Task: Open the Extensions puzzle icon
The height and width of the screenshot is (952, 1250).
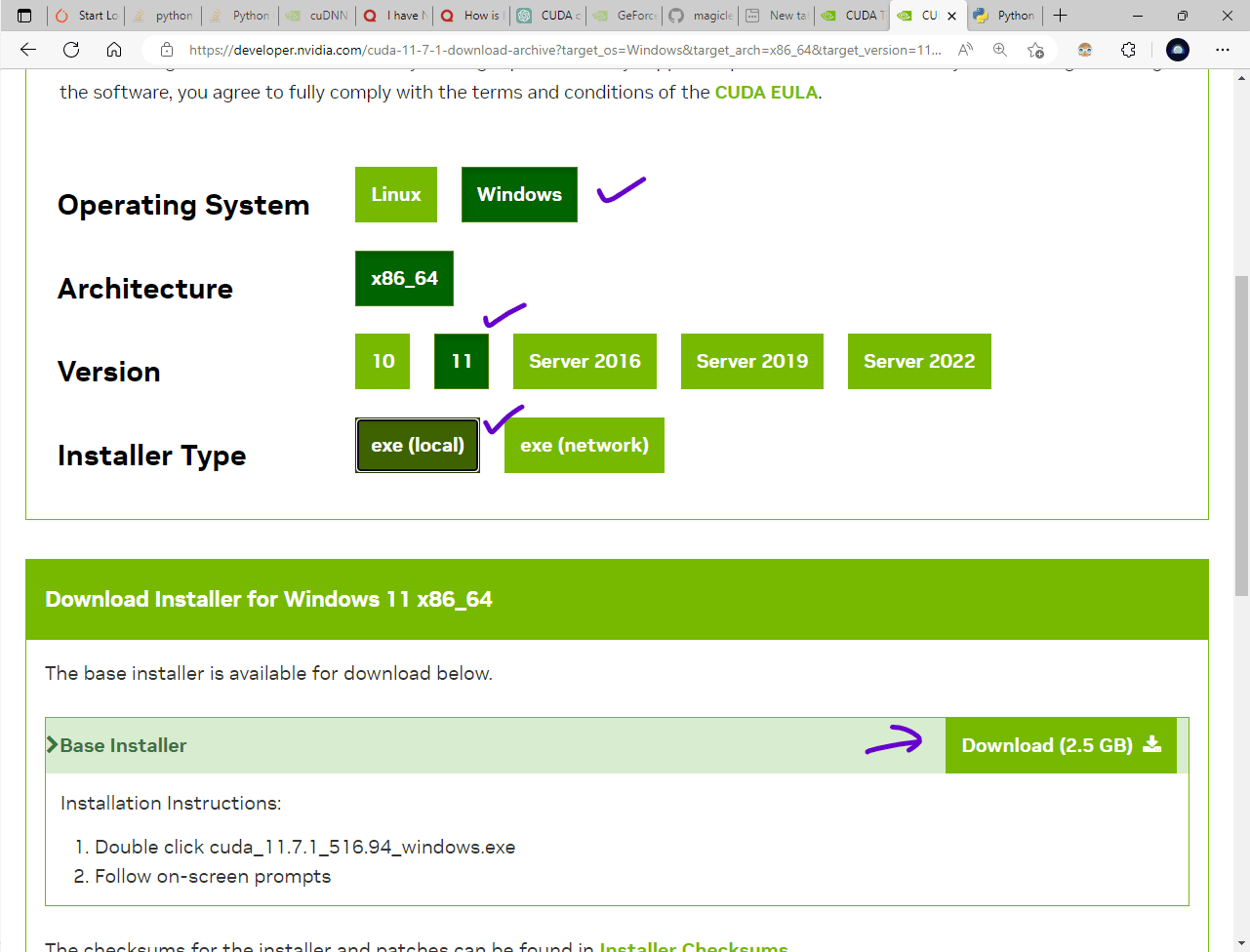Action: click(x=1129, y=50)
